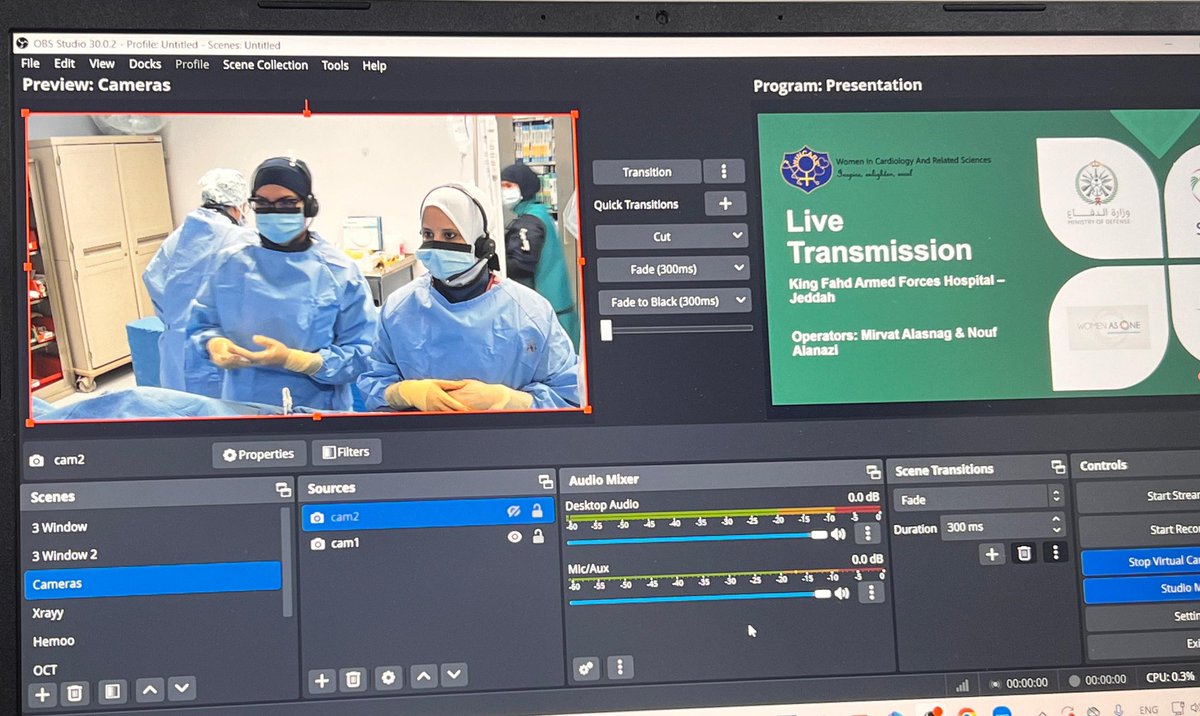Open the Profile menu
The height and width of the screenshot is (716, 1200).
pyautogui.click(x=192, y=63)
